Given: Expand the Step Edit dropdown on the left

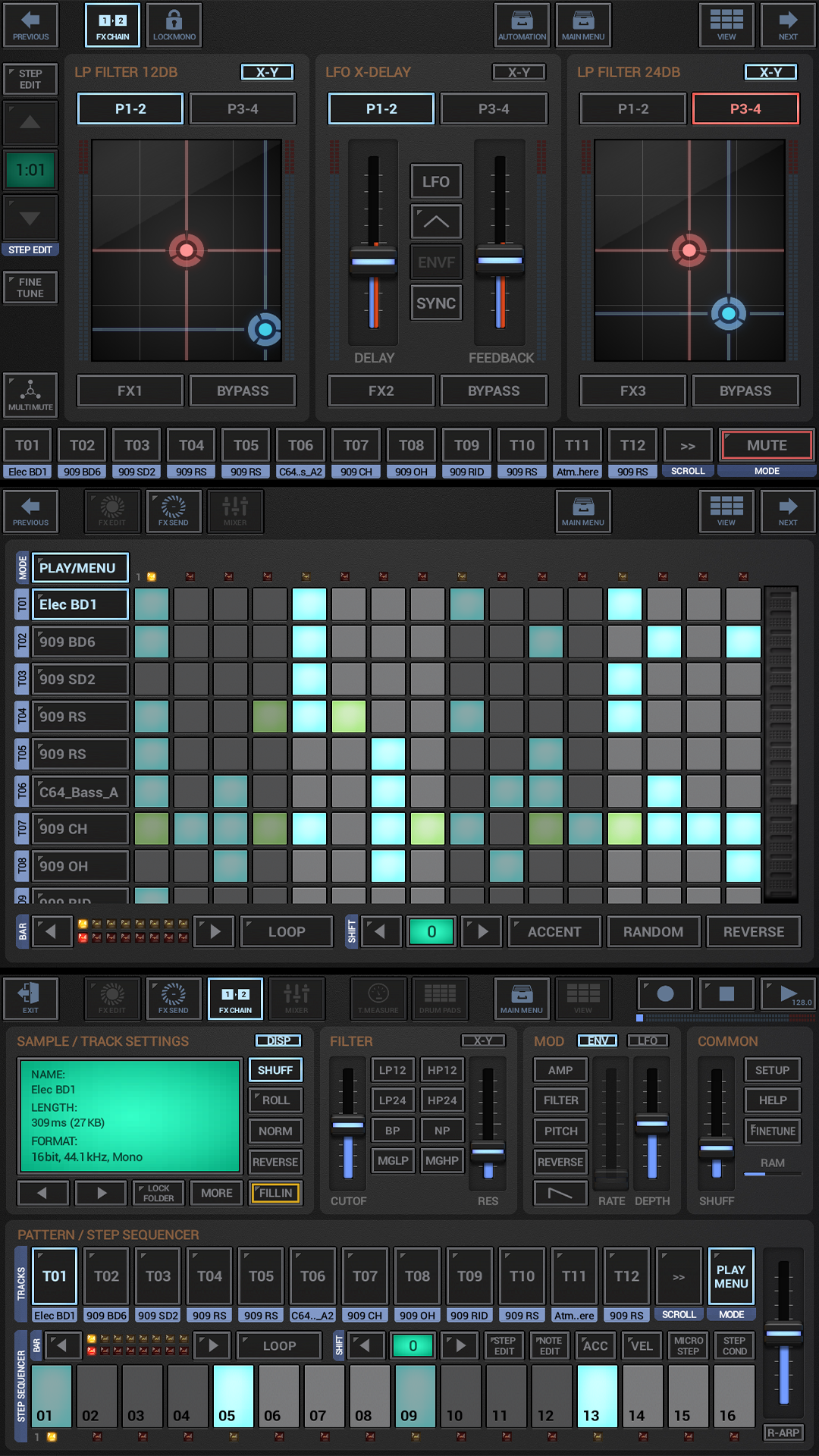Looking at the screenshot, I should (30, 79).
